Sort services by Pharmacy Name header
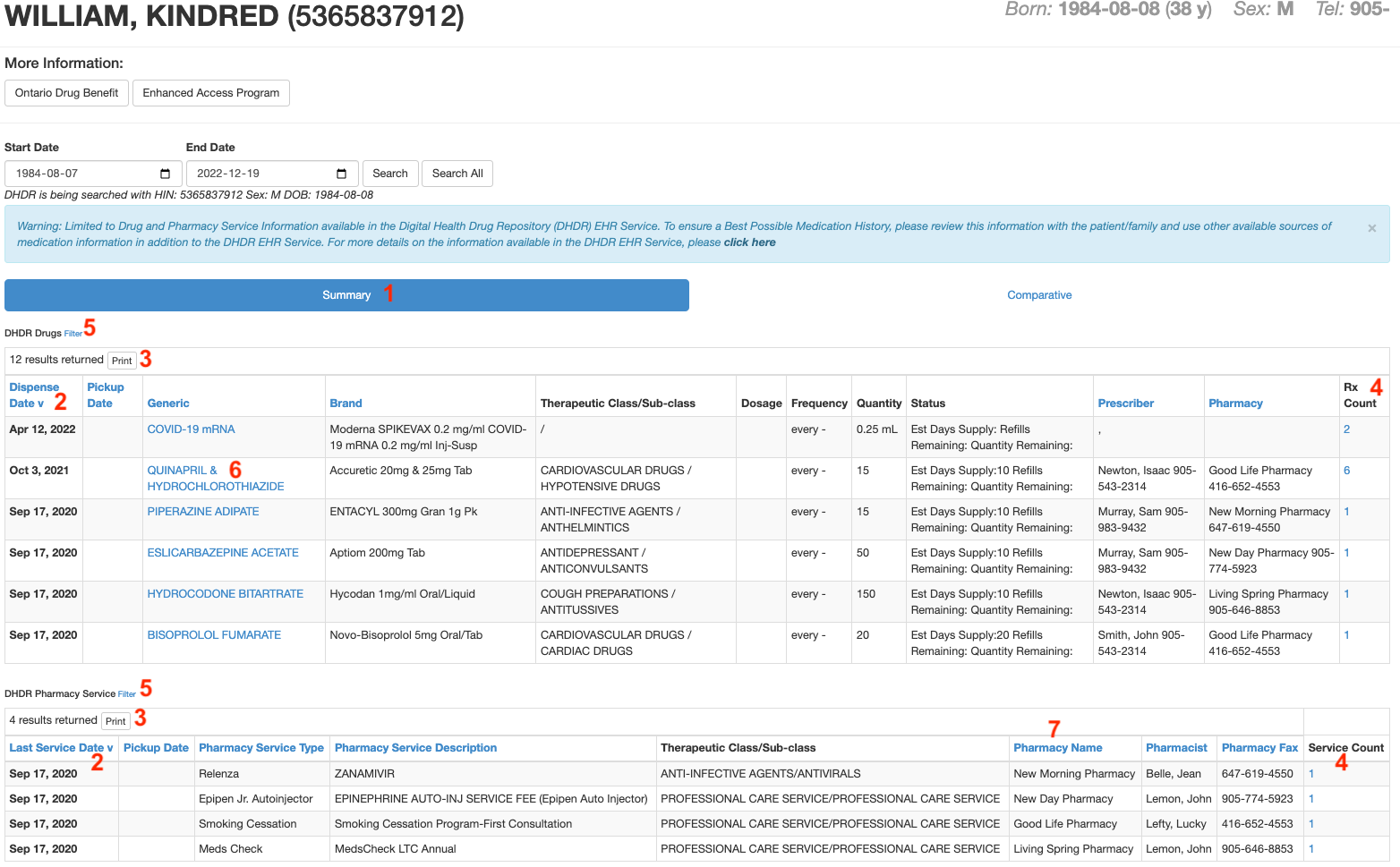1400x867 pixels. click(x=1057, y=748)
